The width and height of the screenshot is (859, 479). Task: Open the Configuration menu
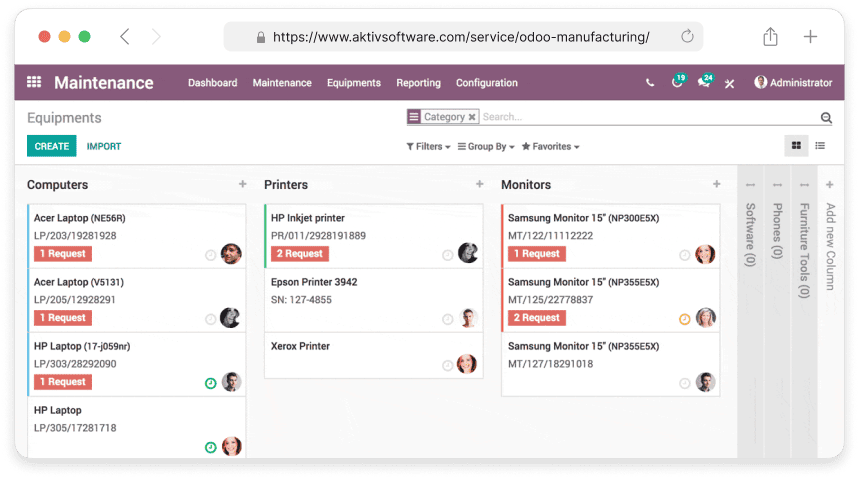pos(487,83)
